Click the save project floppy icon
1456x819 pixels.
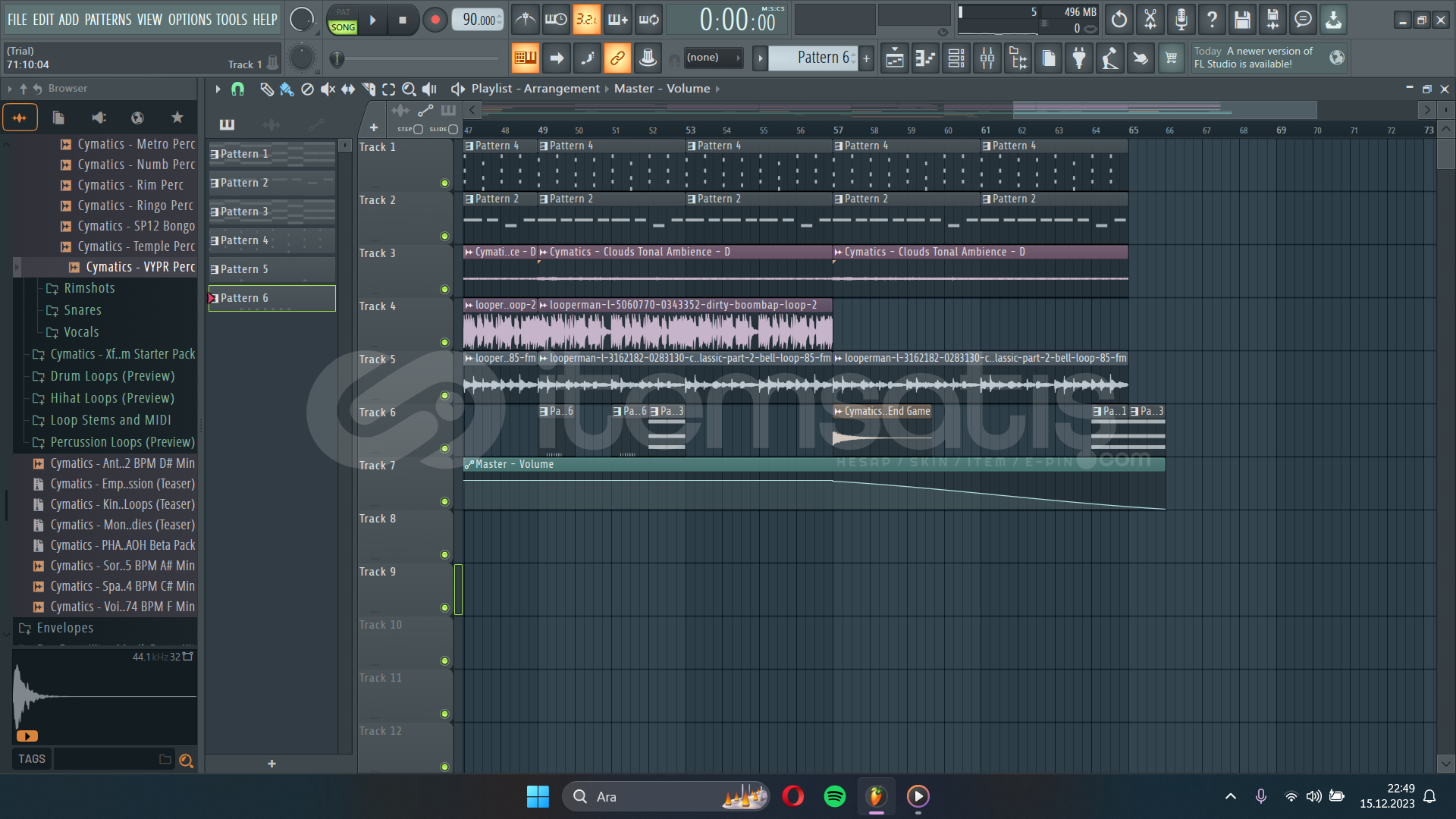coord(1241,20)
